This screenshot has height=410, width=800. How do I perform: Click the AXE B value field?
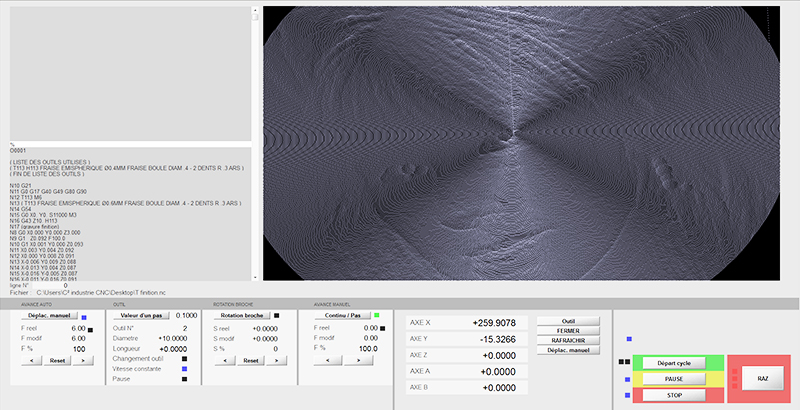coord(497,388)
